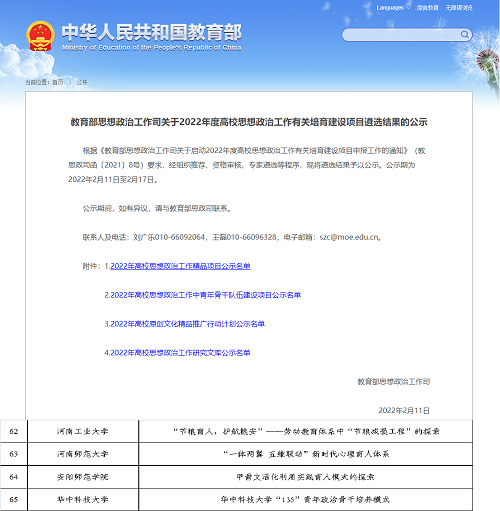Click the magnifying glass search icon
Screen dimensions: 500x511
pyautogui.click(x=465, y=34)
